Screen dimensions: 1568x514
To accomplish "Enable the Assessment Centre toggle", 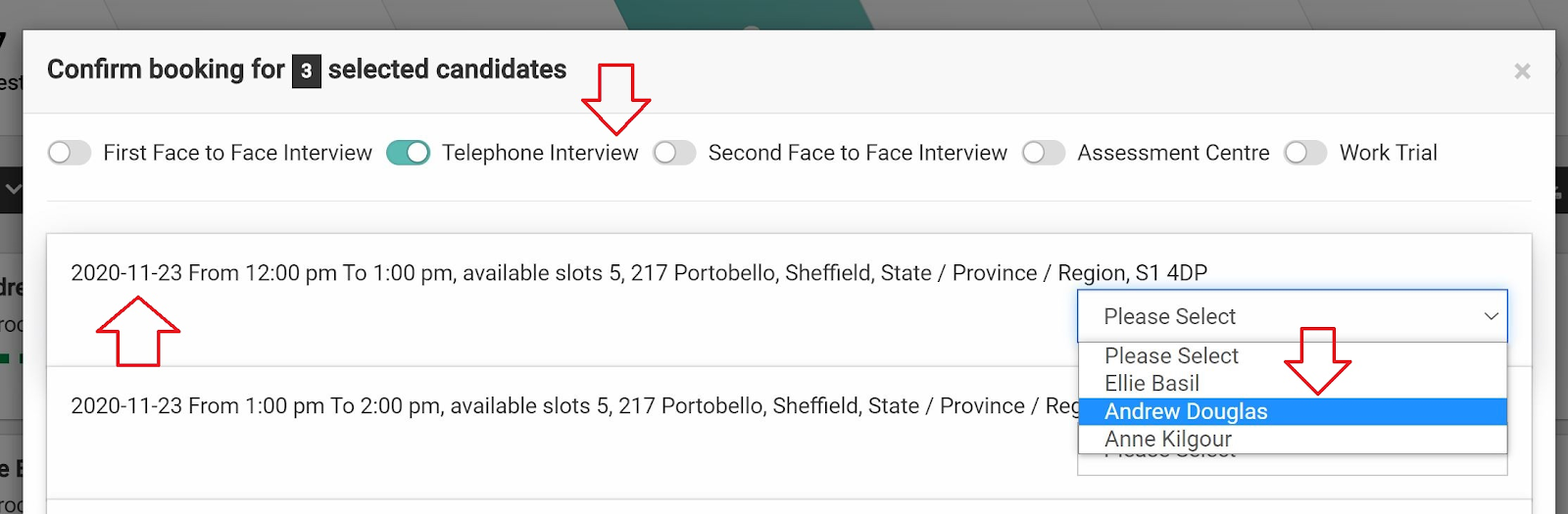I will pos(1044,153).
